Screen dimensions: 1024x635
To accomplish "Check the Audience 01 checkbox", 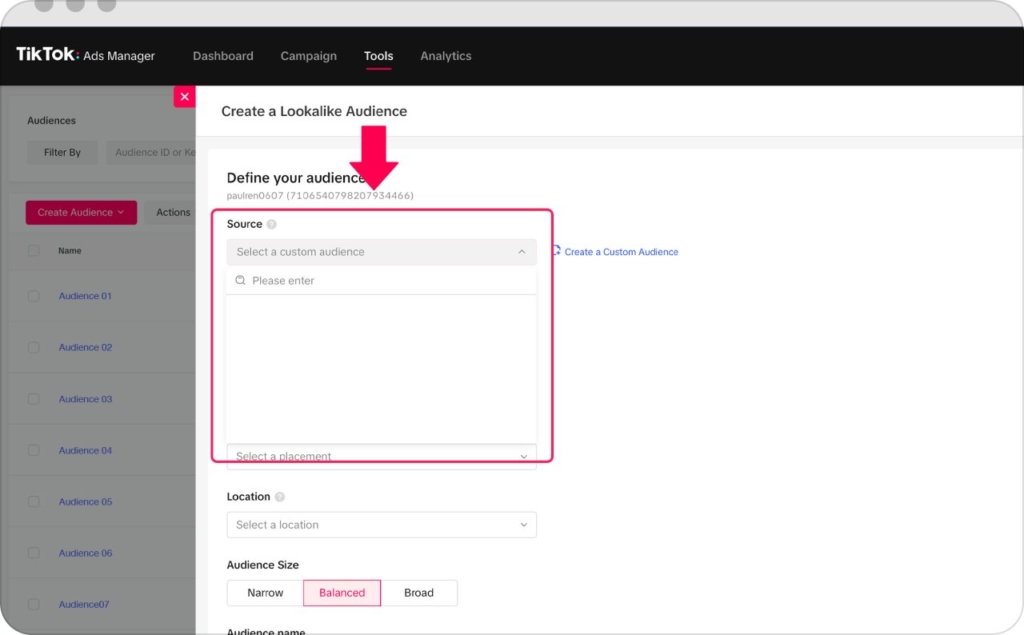I will click(x=31, y=296).
